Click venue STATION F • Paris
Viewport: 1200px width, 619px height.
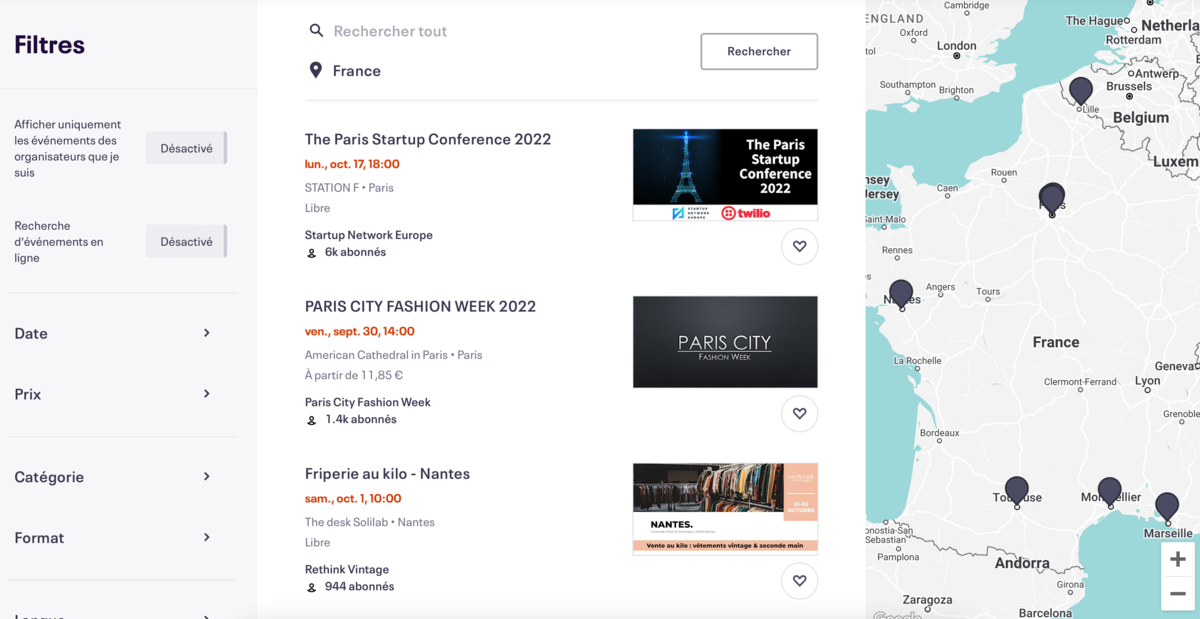click(349, 188)
